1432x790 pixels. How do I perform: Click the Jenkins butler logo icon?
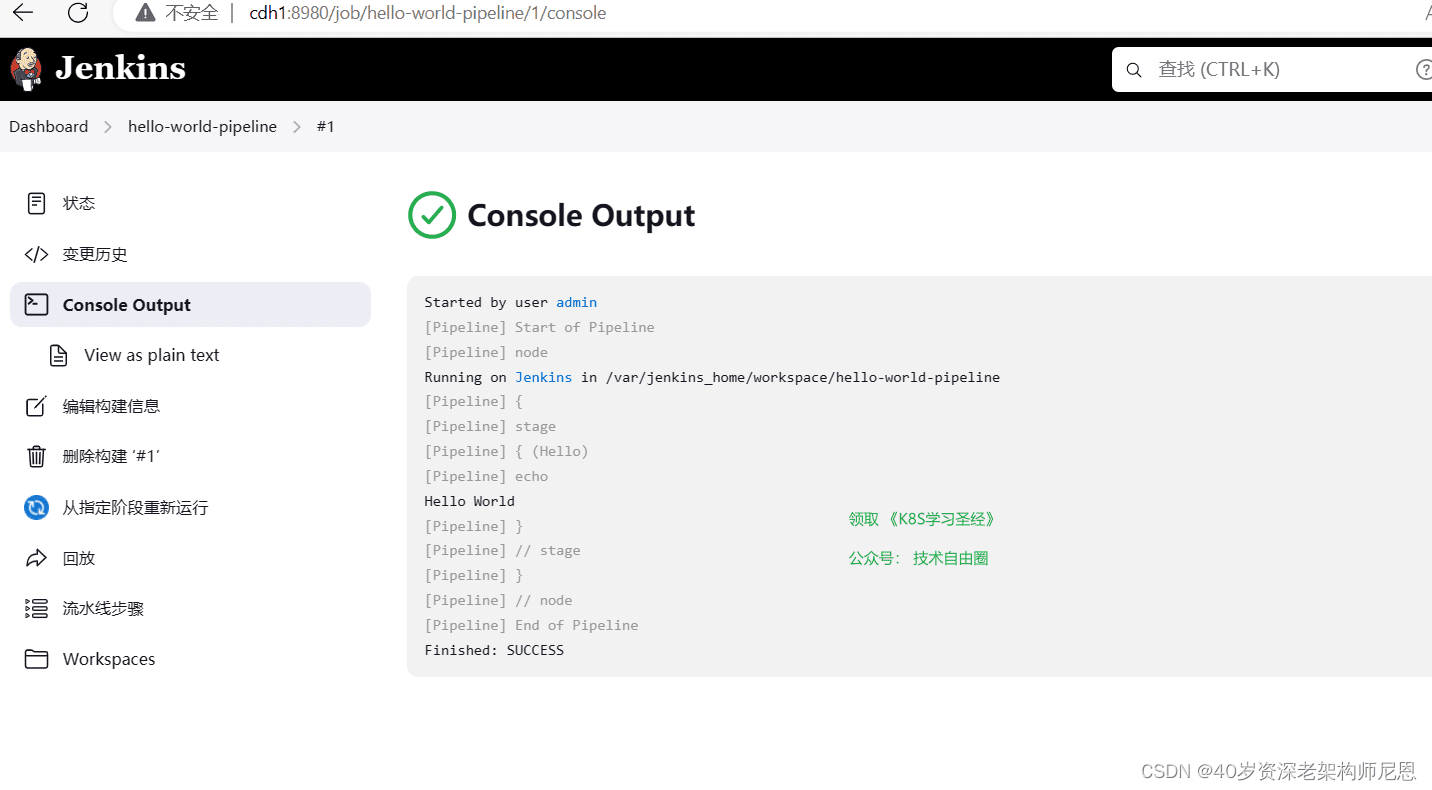pos(26,68)
